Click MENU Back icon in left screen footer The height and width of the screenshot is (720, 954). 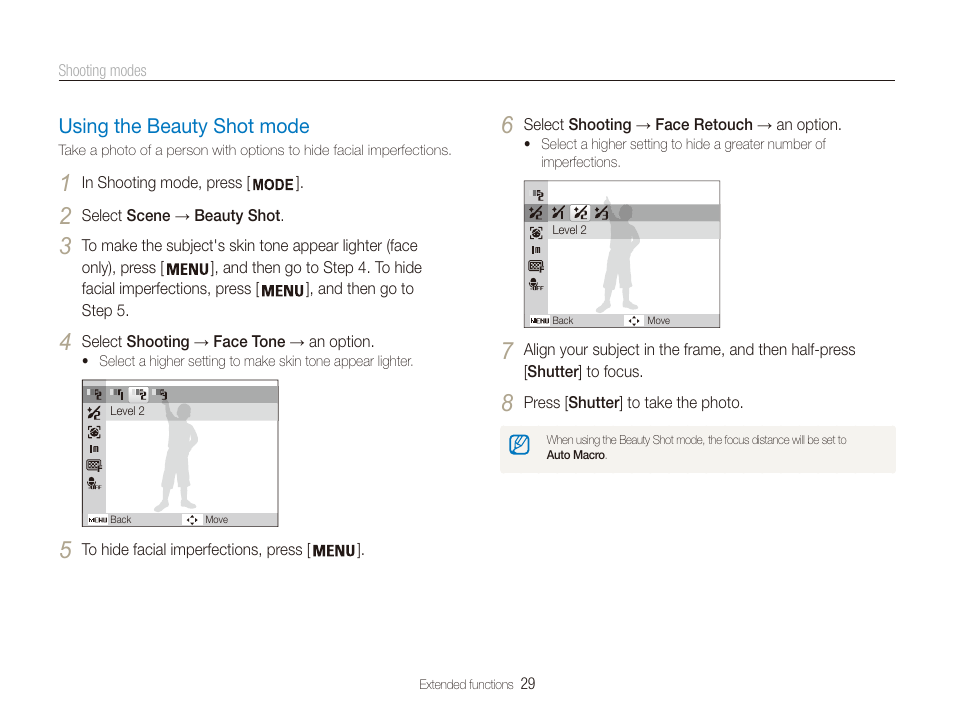(x=97, y=520)
